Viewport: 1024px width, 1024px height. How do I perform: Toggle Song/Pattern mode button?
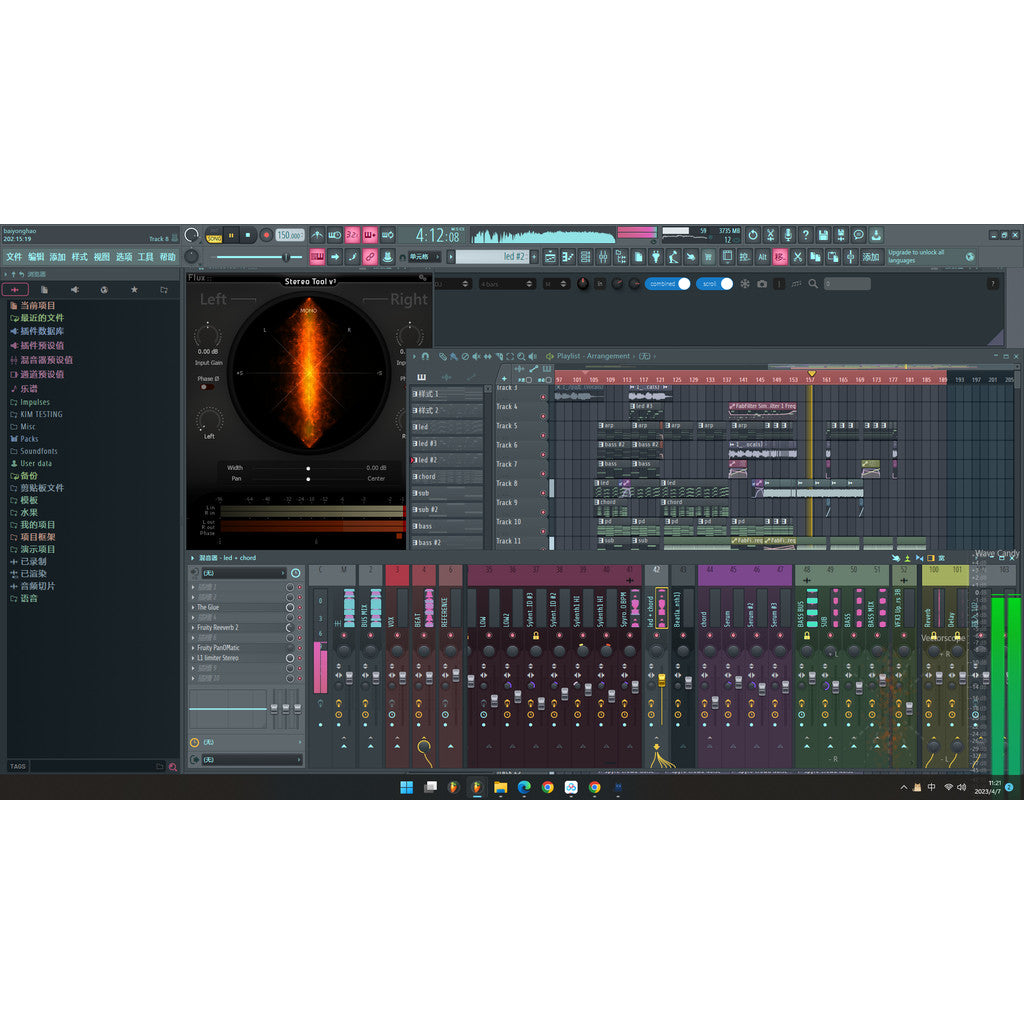point(214,236)
